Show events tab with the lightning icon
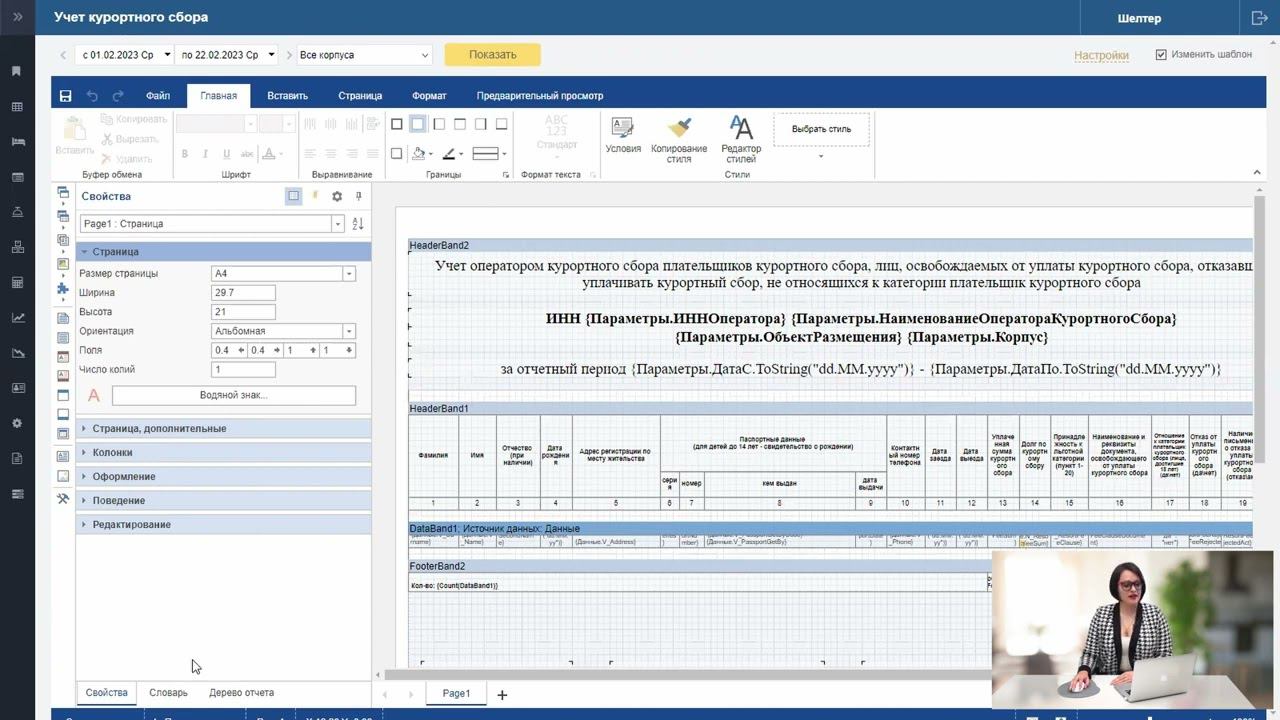 pos(315,196)
